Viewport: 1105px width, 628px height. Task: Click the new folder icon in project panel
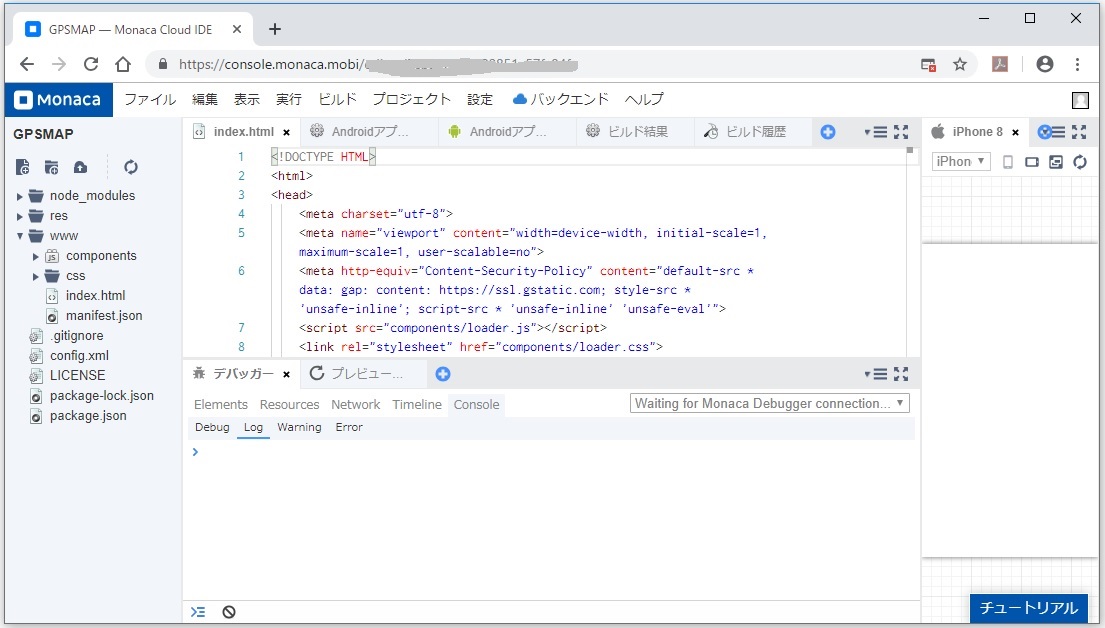pyautogui.click(x=51, y=167)
